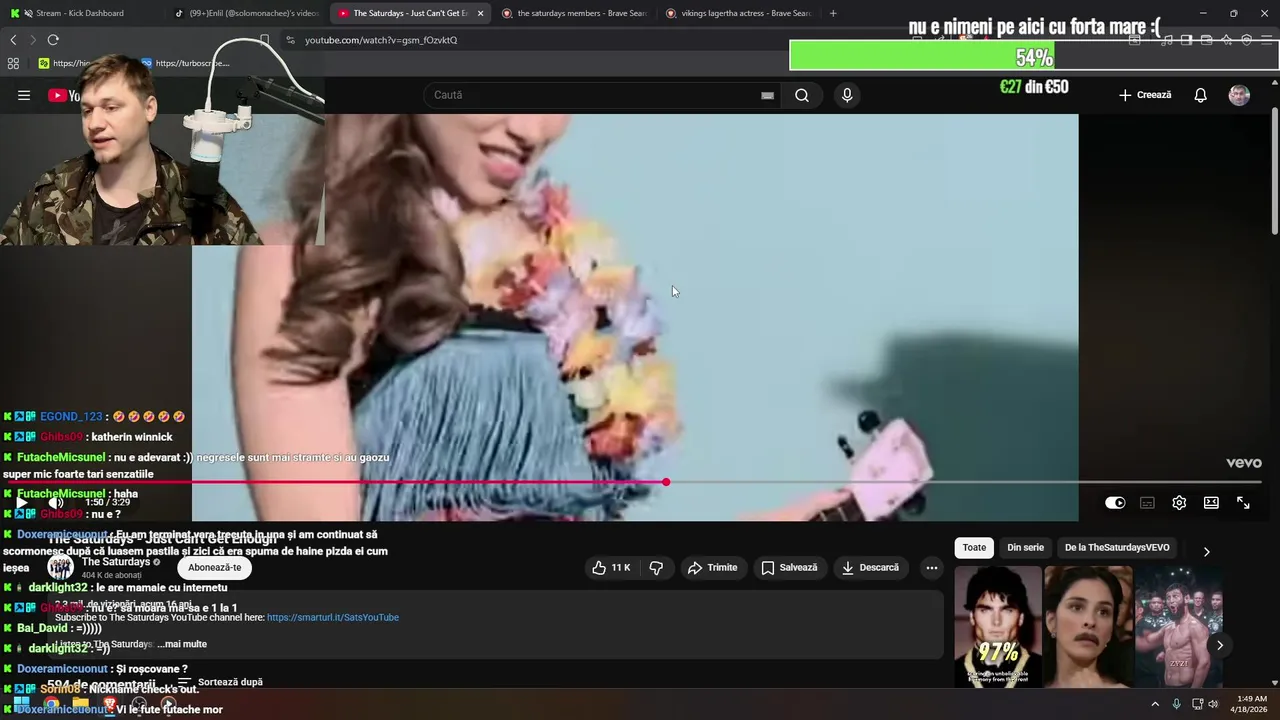Open the short thumbnail showing 97%
Screen dimensions: 1280x720
[x=998, y=626]
